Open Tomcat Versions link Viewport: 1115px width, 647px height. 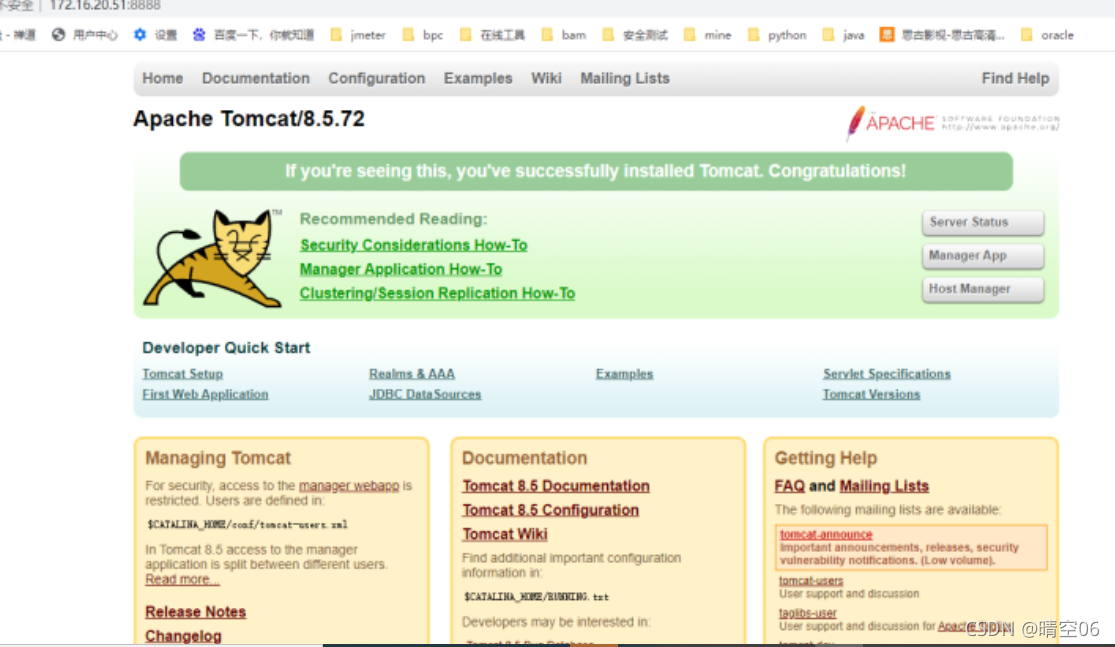(871, 395)
